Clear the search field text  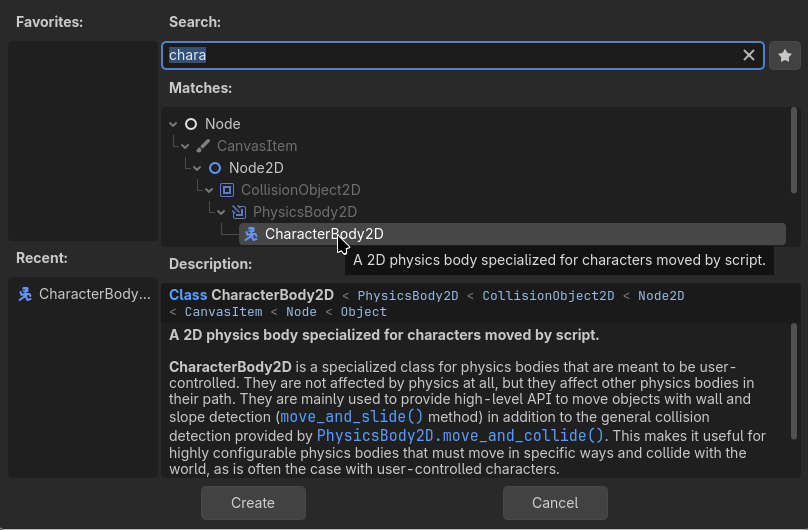coord(749,55)
